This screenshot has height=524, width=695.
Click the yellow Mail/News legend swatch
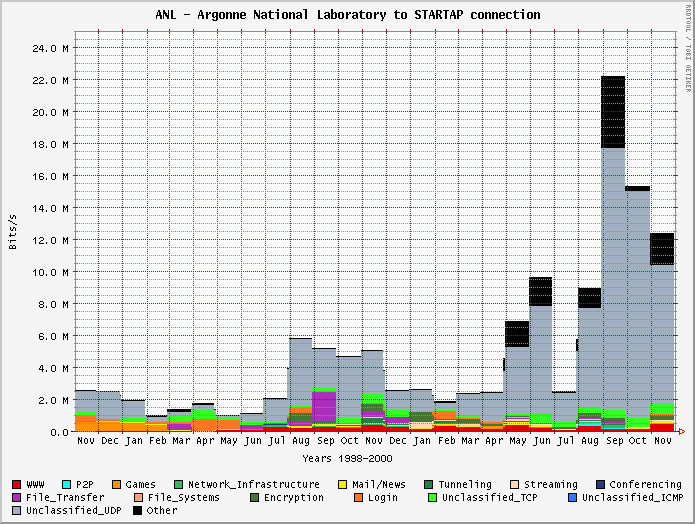click(x=342, y=485)
